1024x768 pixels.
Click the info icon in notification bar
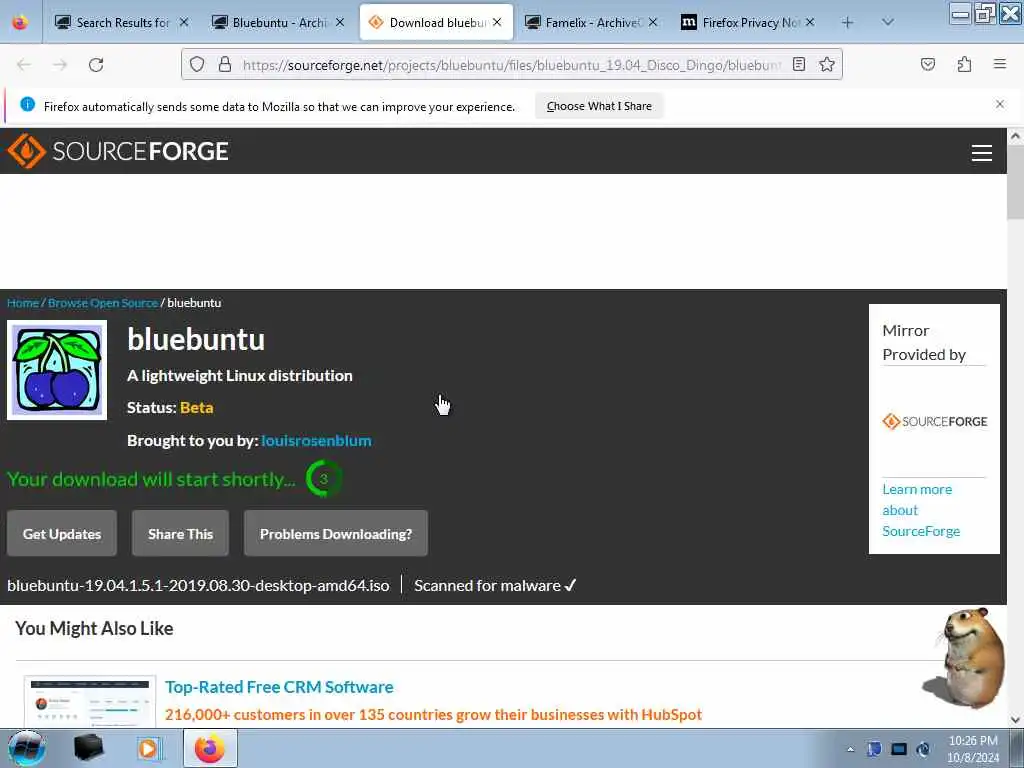coord(27,104)
